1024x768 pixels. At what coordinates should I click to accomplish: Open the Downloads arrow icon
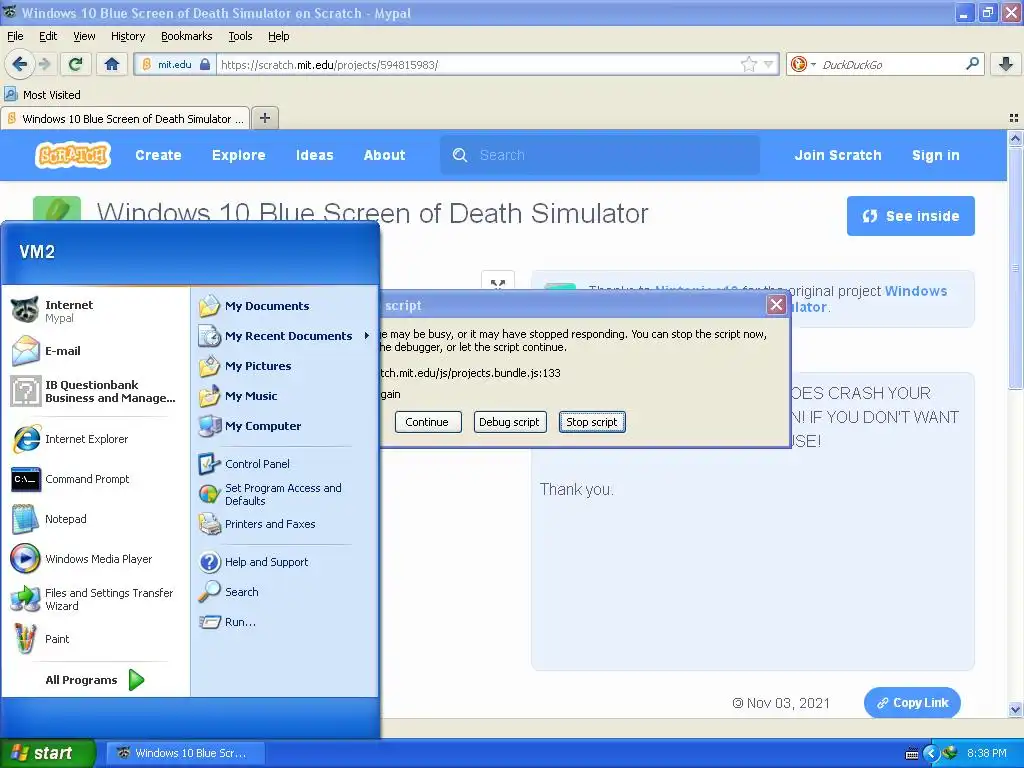(1006, 64)
